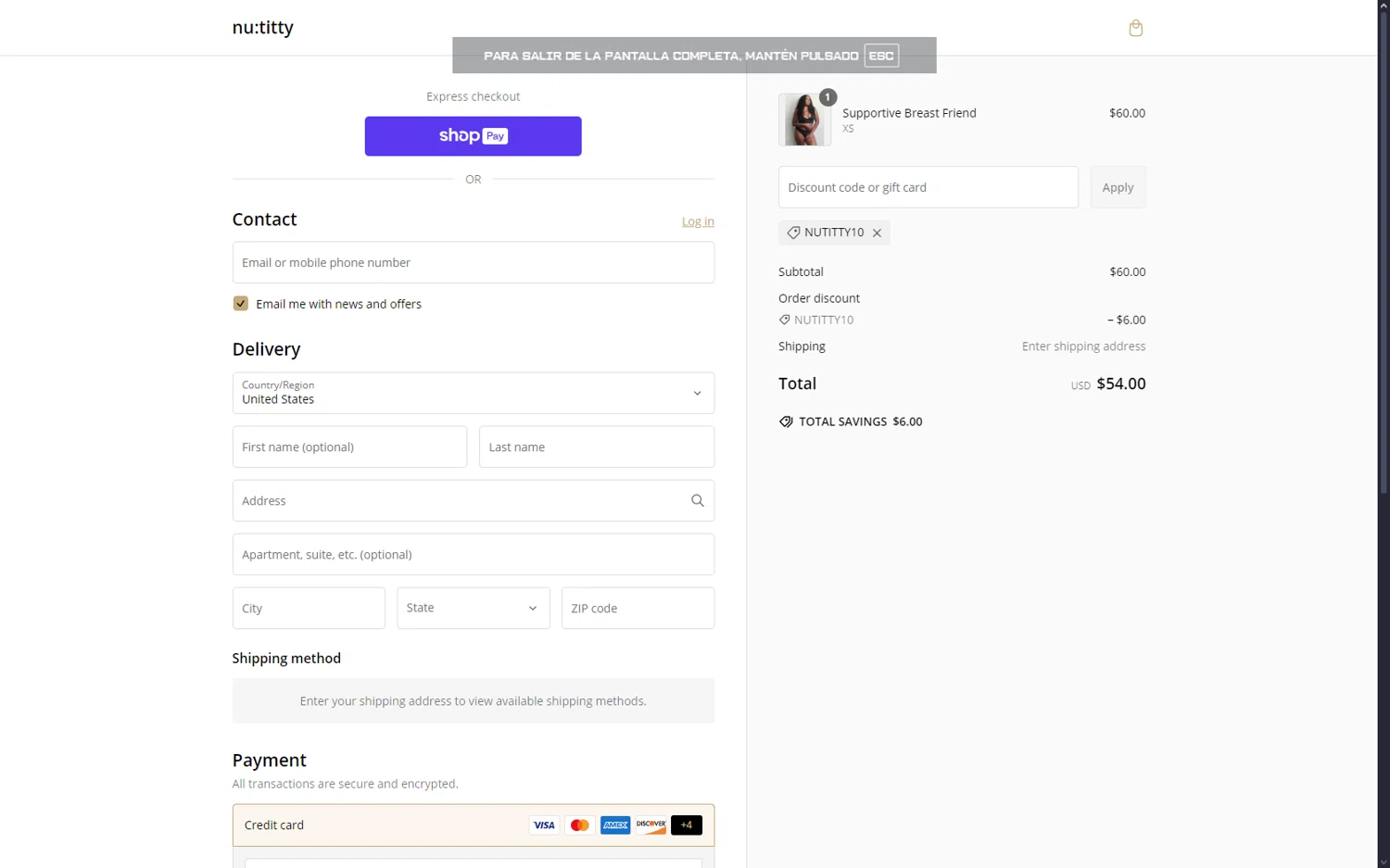Focus the Email or mobile phone number field

click(x=473, y=262)
